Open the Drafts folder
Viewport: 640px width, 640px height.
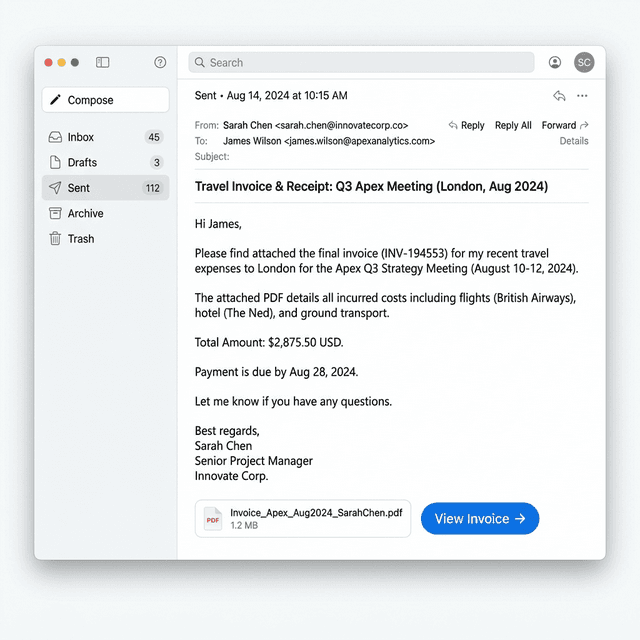point(105,162)
